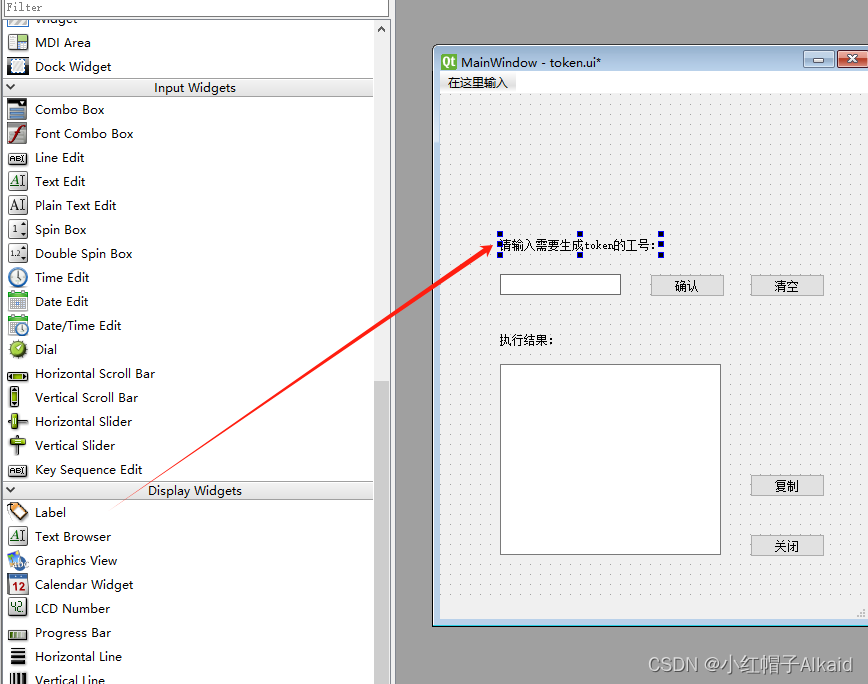This screenshot has width=868, height=684.
Task: Select the Label widget tag icon
Action: click(18, 512)
